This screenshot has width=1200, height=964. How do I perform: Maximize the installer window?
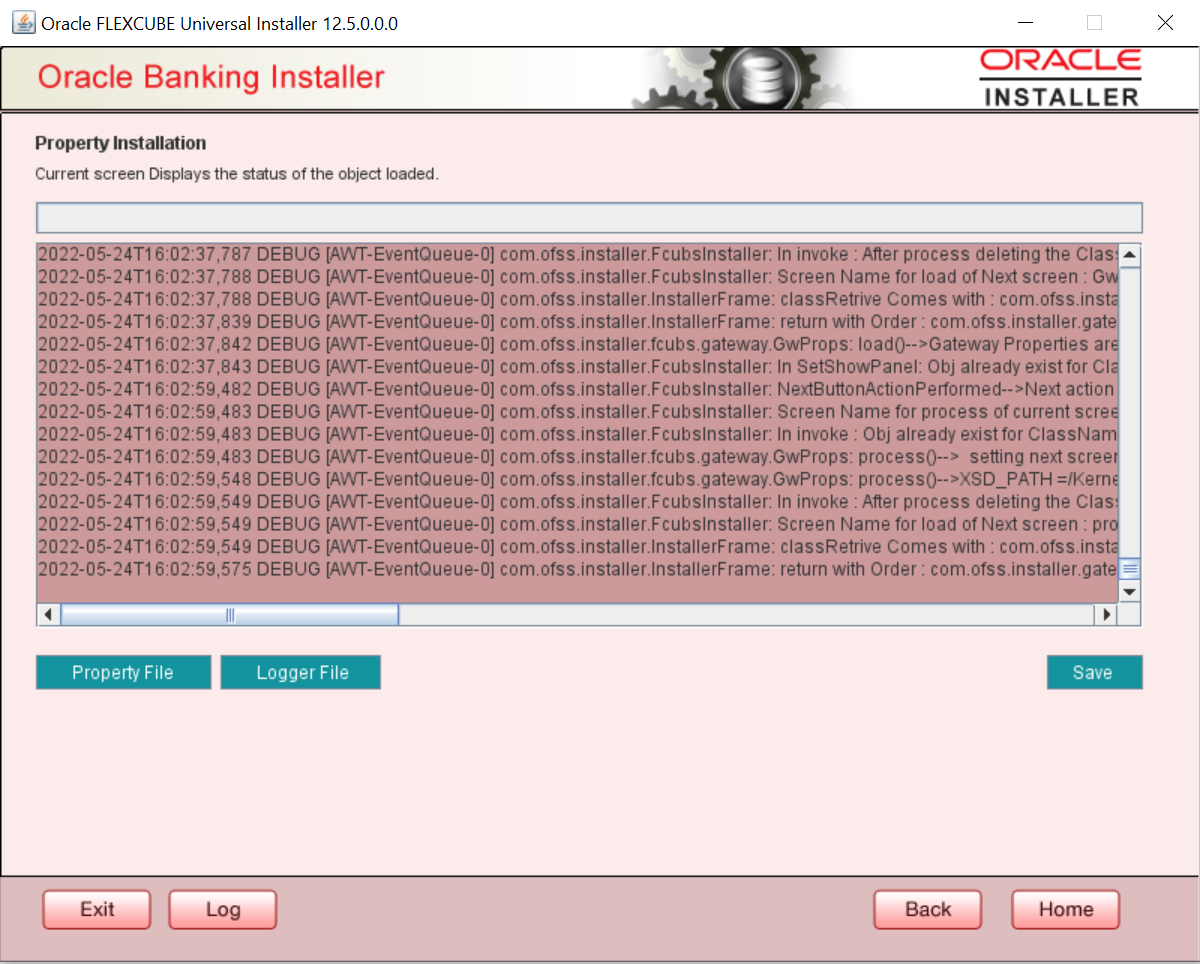click(x=1094, y=22)
